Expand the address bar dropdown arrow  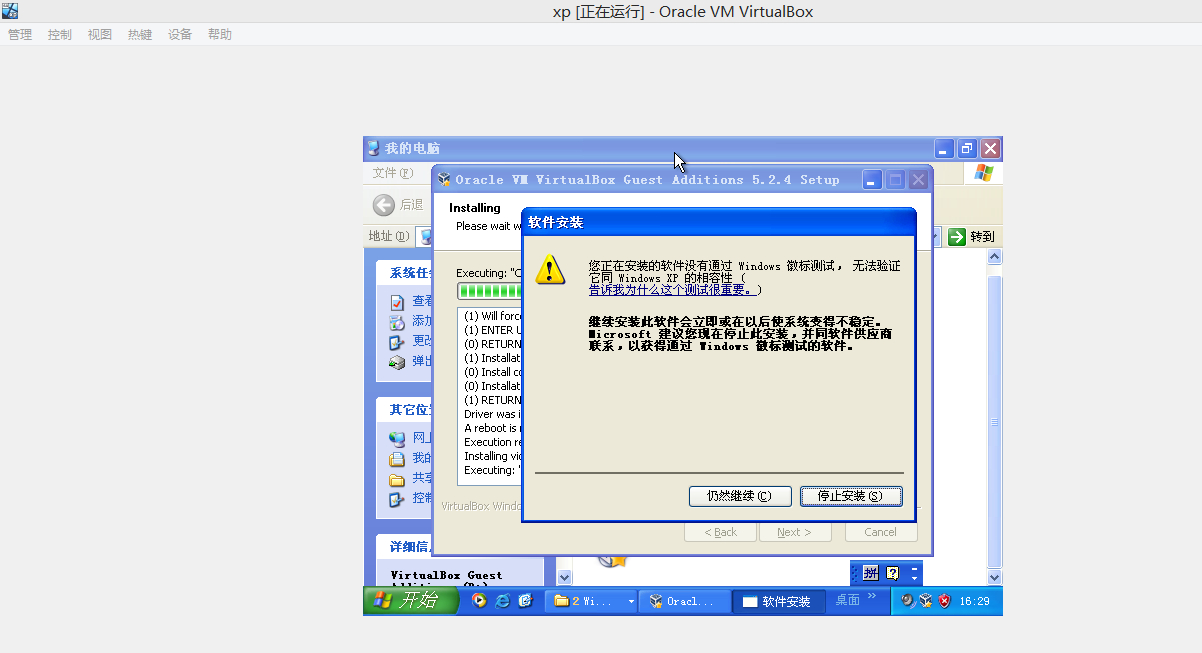point(936,237)
